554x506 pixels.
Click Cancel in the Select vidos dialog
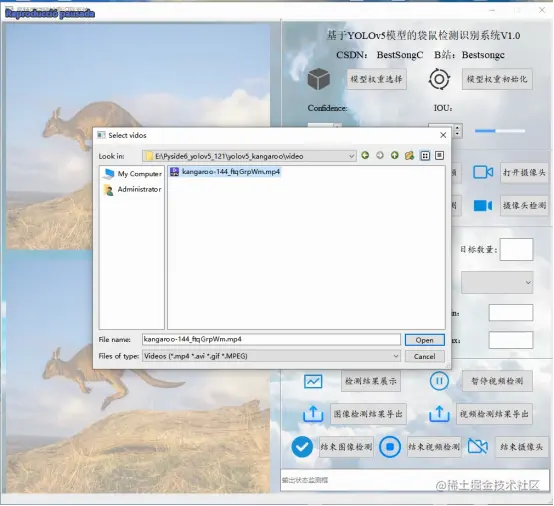coord(424,357)
